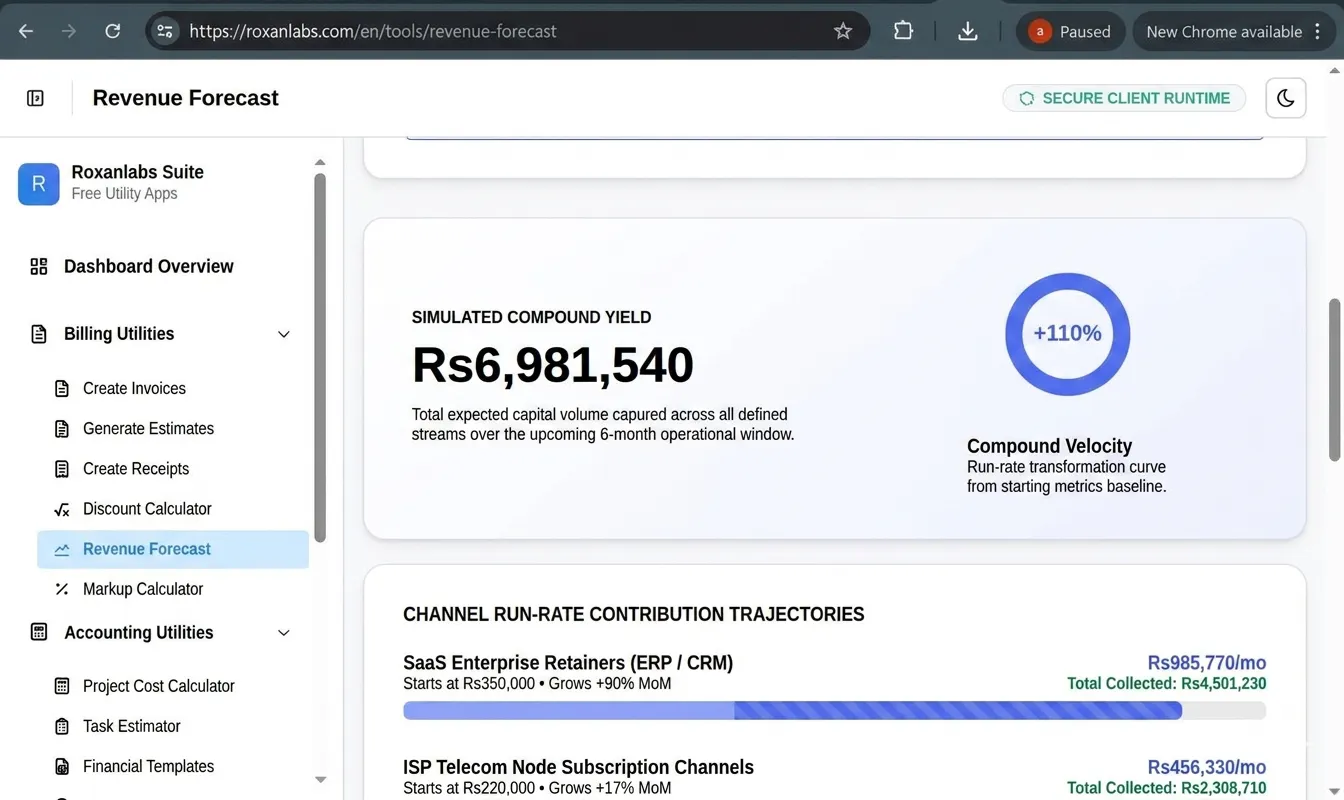Collapse the Billing Utilities chevron

(284, 334)
